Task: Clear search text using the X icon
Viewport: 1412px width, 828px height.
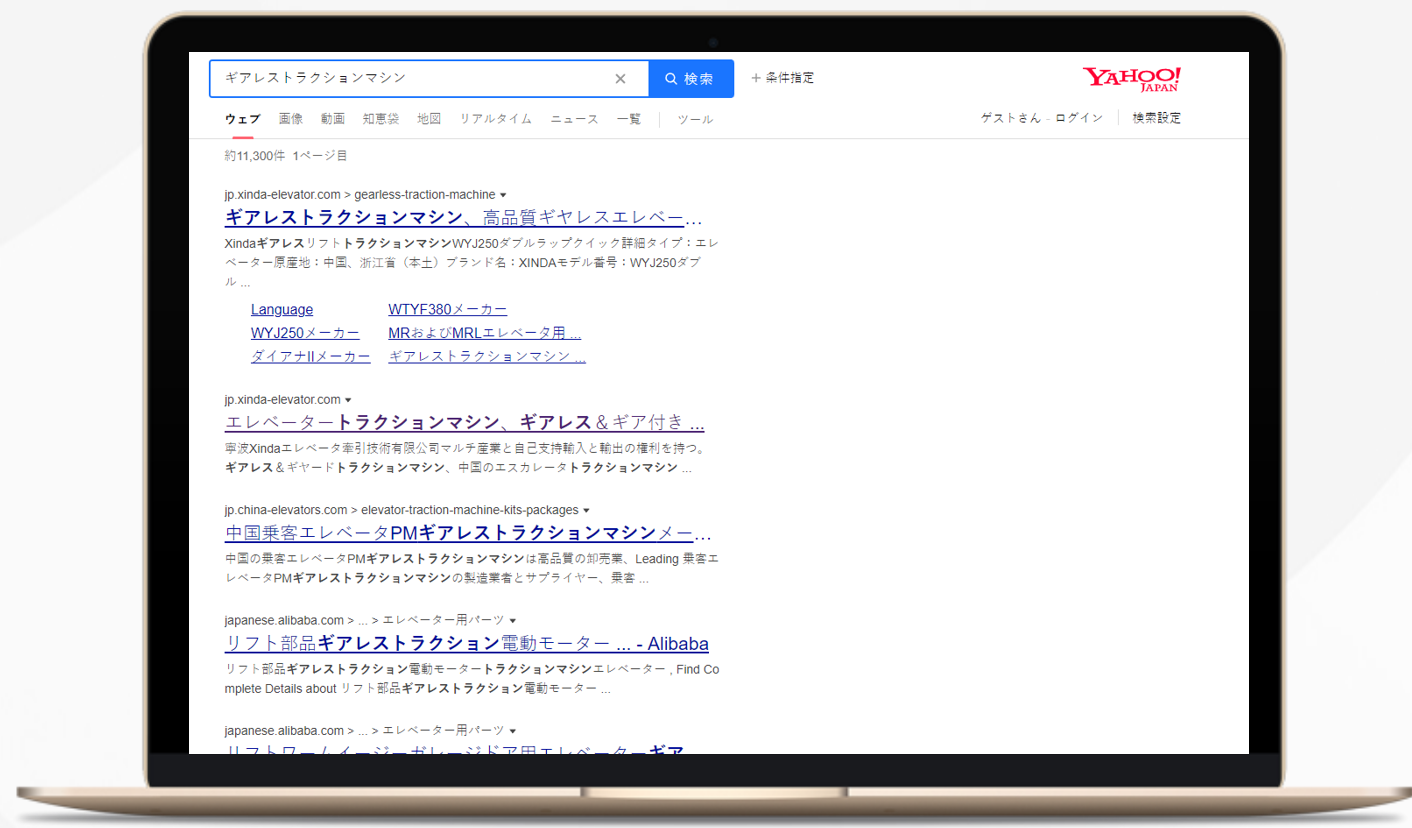Action: point(620,78)
